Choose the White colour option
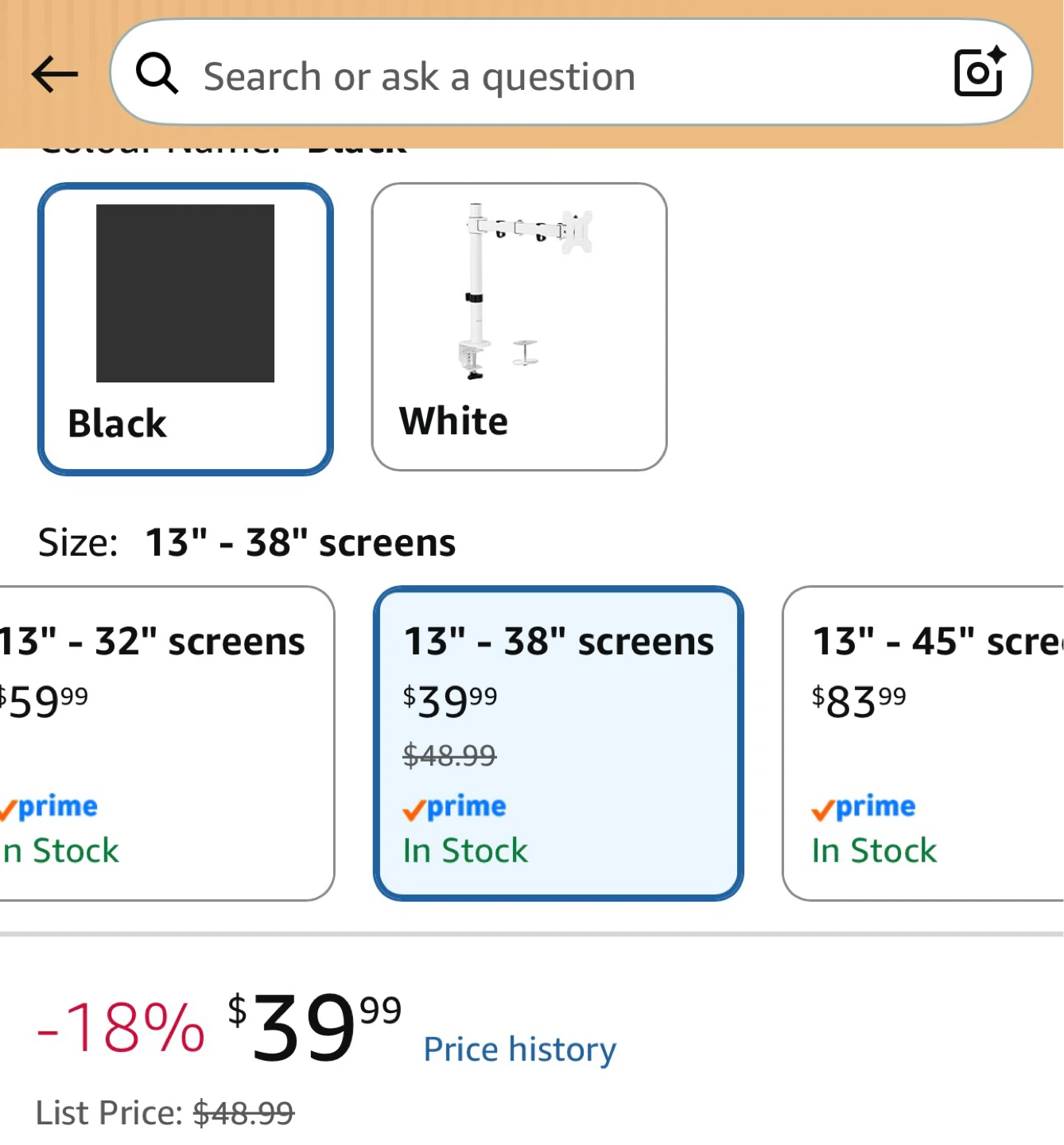Screen dimensions: 1064x1145 point(518,327)
